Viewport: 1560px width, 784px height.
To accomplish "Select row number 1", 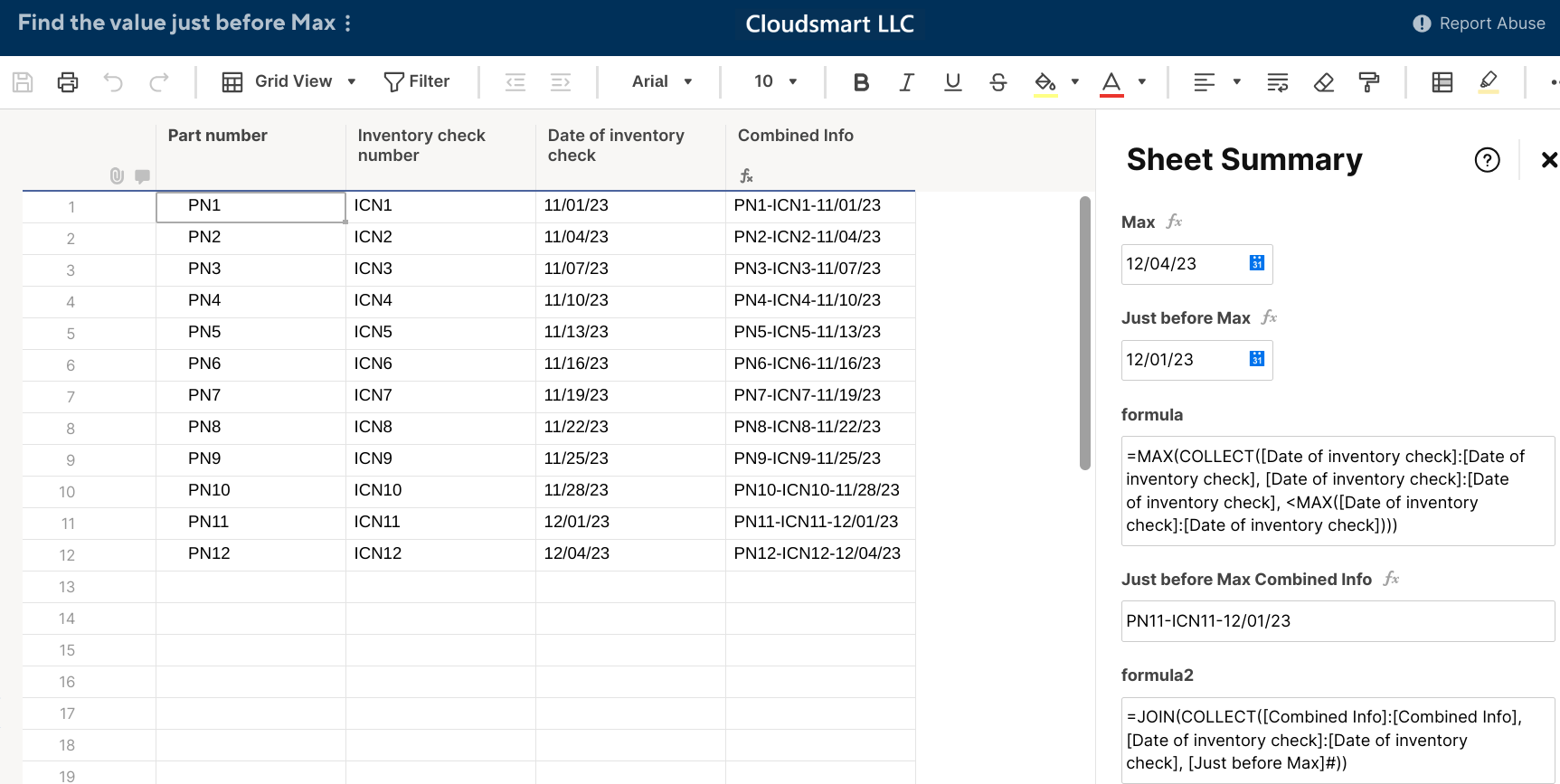I will click(71, 207).
